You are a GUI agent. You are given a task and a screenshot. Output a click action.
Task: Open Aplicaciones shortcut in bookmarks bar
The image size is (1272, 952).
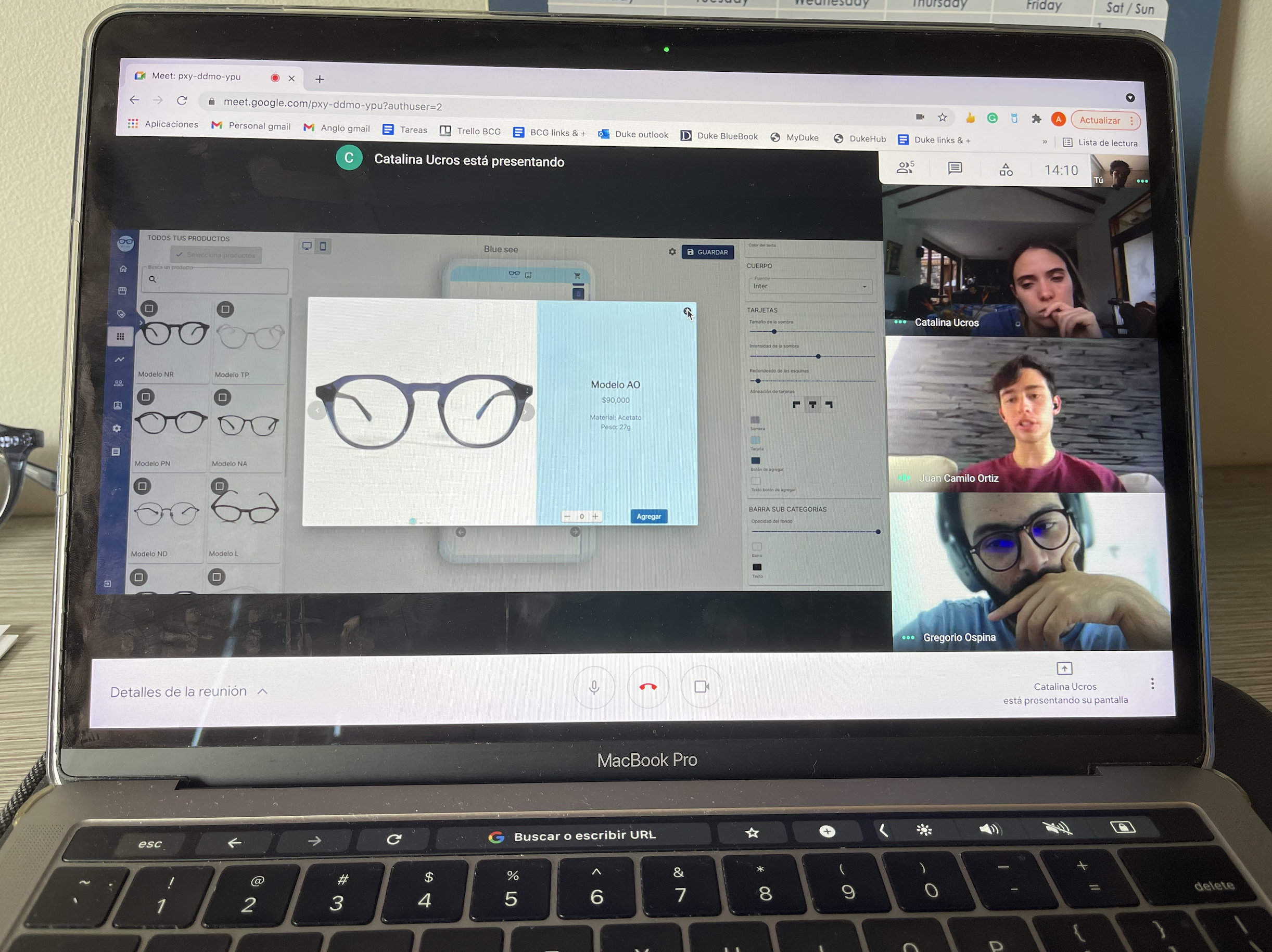[x=163, y=124]
